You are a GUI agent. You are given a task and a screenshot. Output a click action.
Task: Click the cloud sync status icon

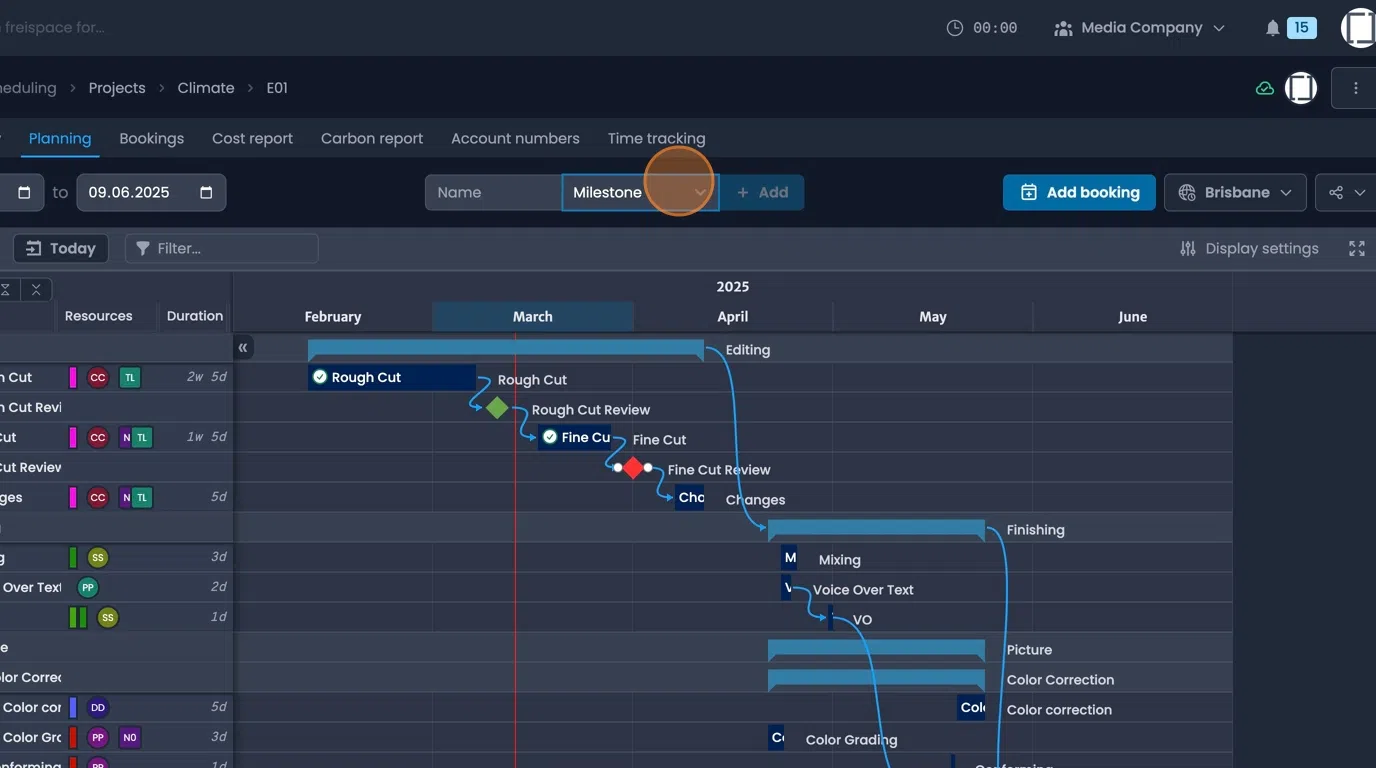point(1264,88)
